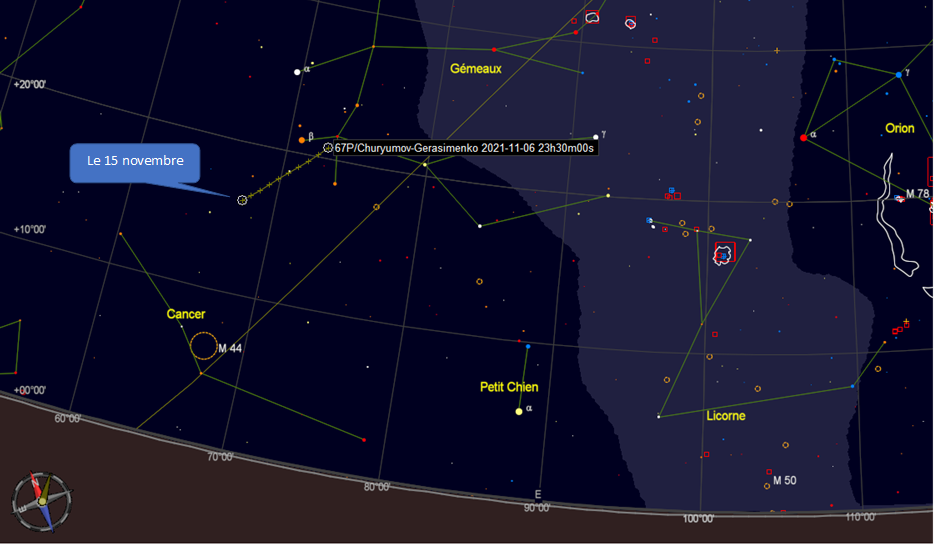934x546 pixels.
Task: Click the 80°00' azimuth label on horizon
Action: (377, 488)
